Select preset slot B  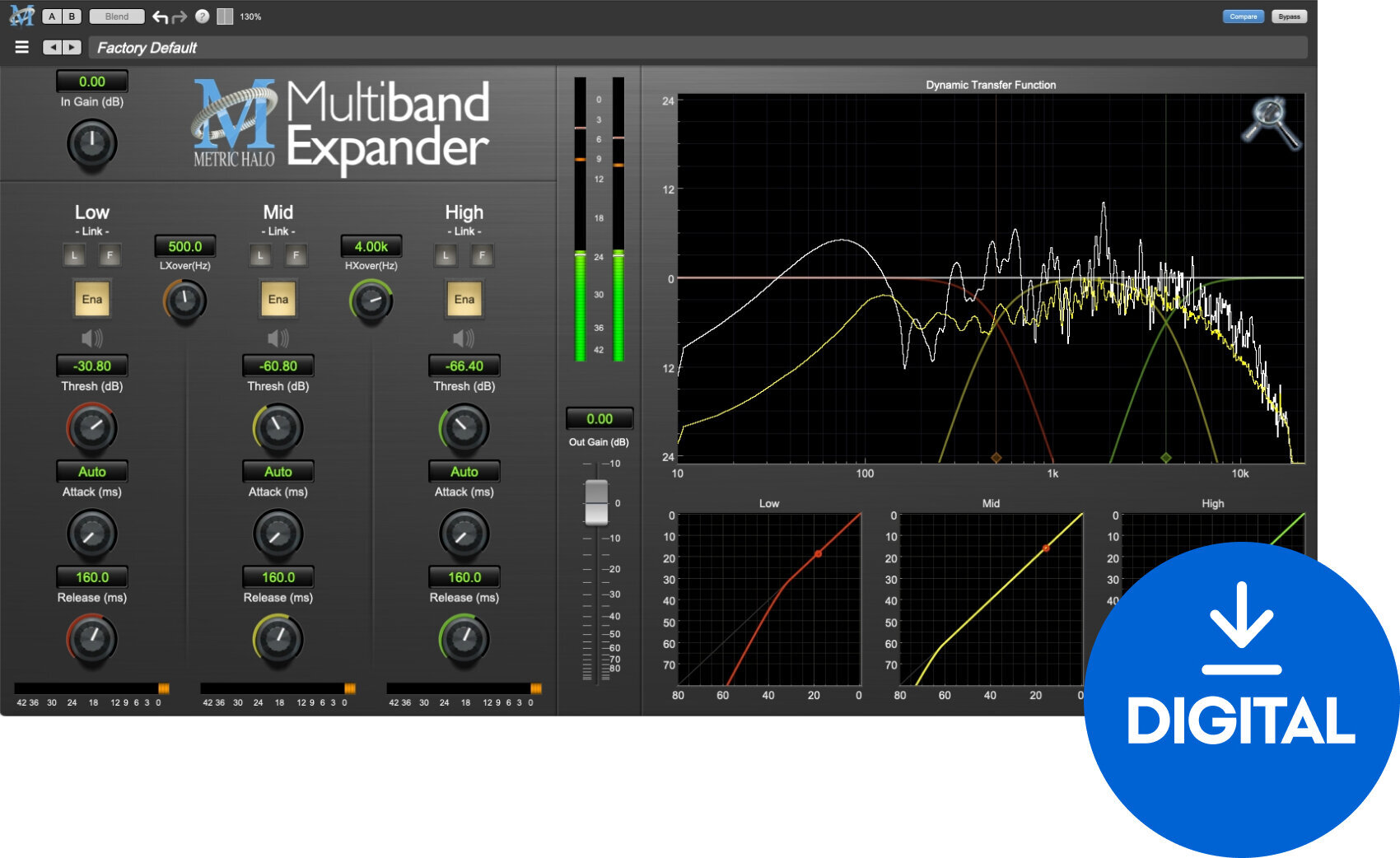point(72,16)
